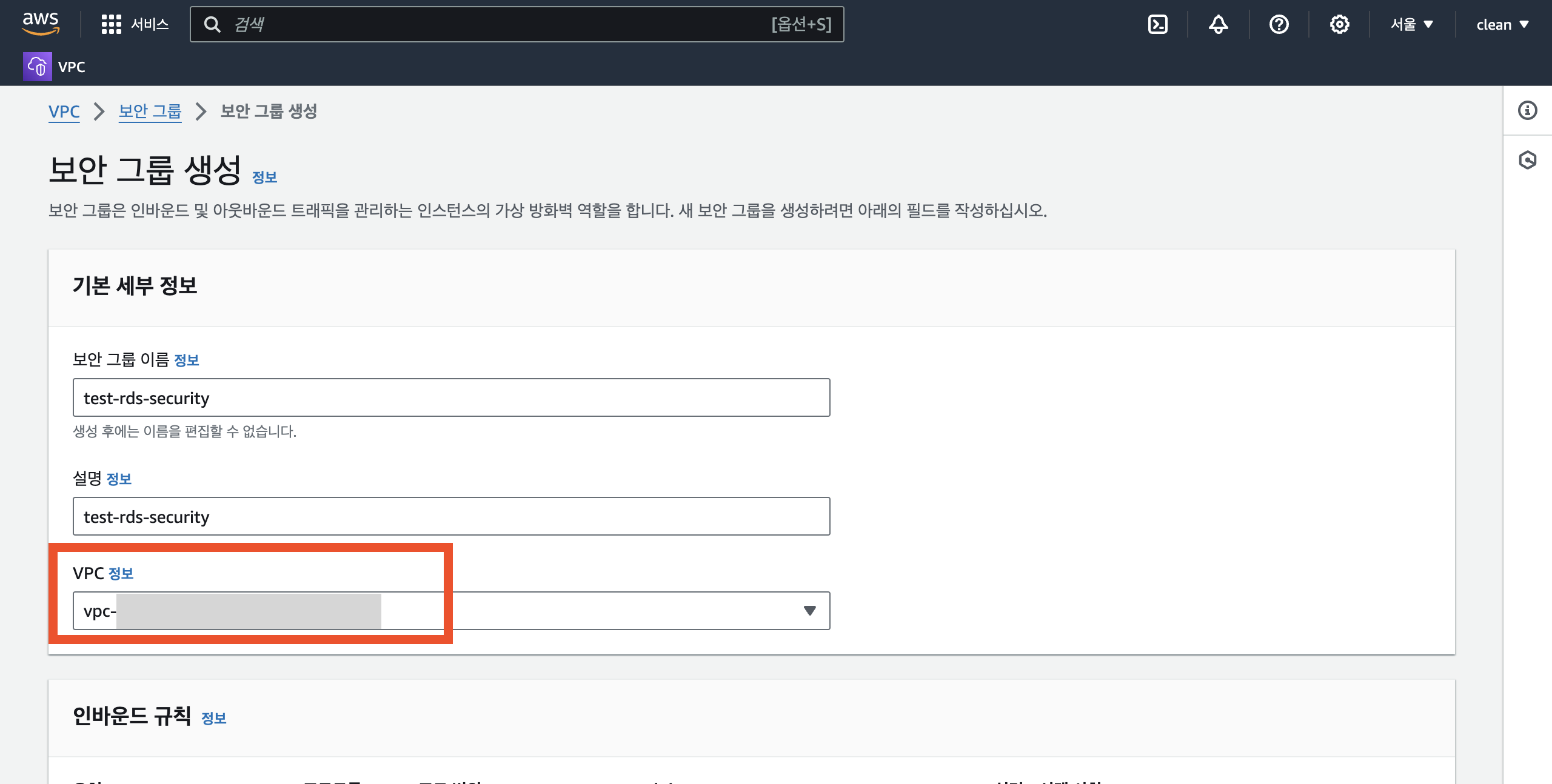Click into the 설명 description field
The height and width of the screenshot is (784, 1552).
(451, 516)
